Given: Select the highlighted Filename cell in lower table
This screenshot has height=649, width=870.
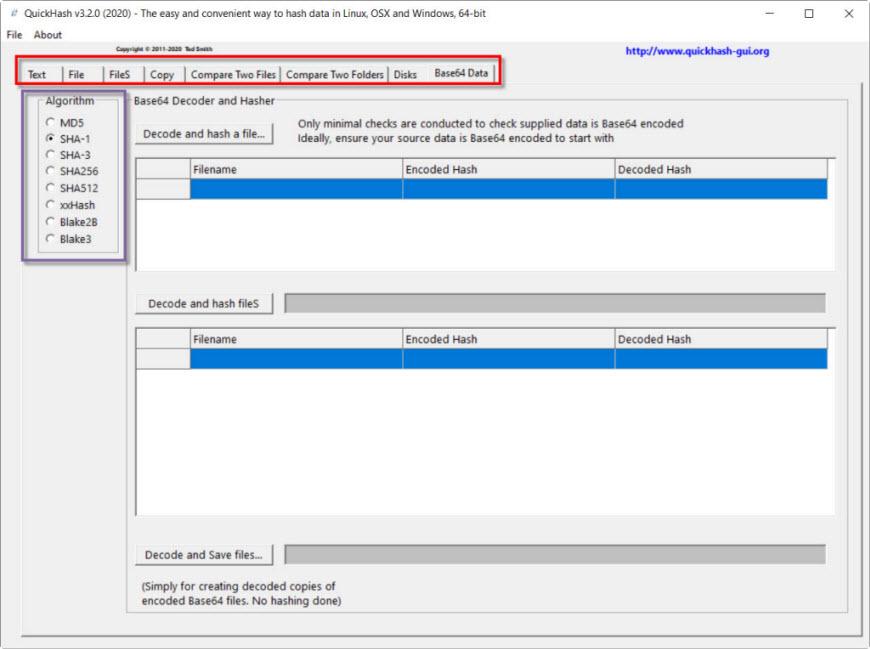Looking at the screenshot, I should point(296,358).
